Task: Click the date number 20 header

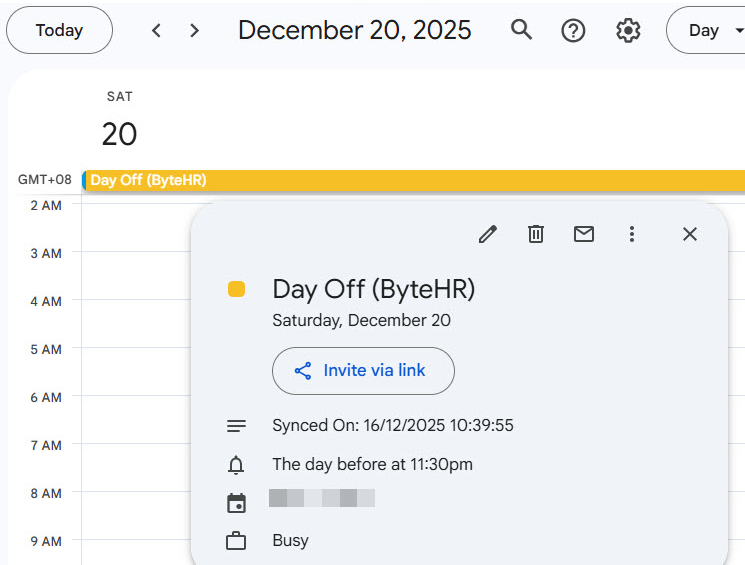Action: 119,134
